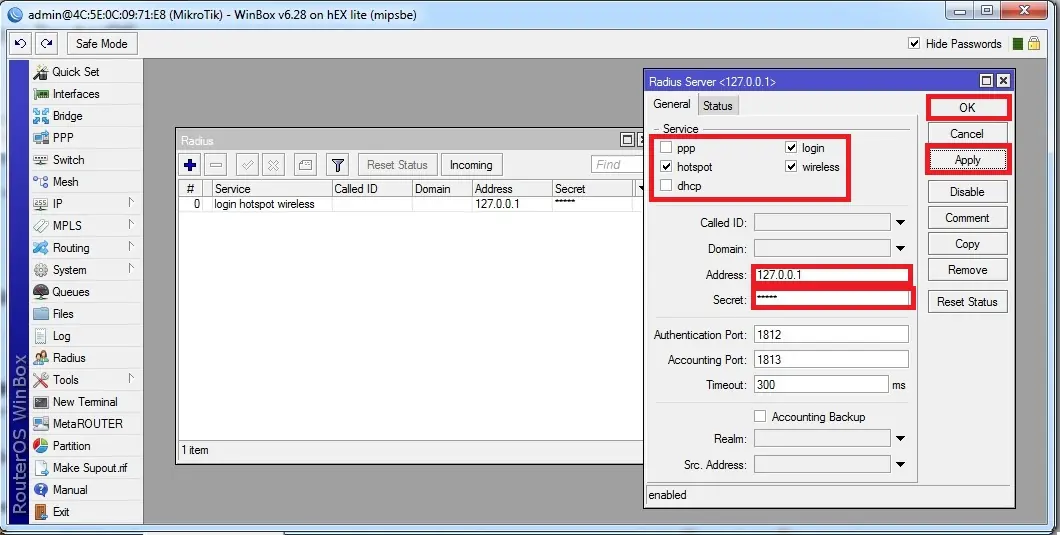Viewport: 1060px width, 535px height.
Task: Open the Switch menu
Action: coord(68,160)
